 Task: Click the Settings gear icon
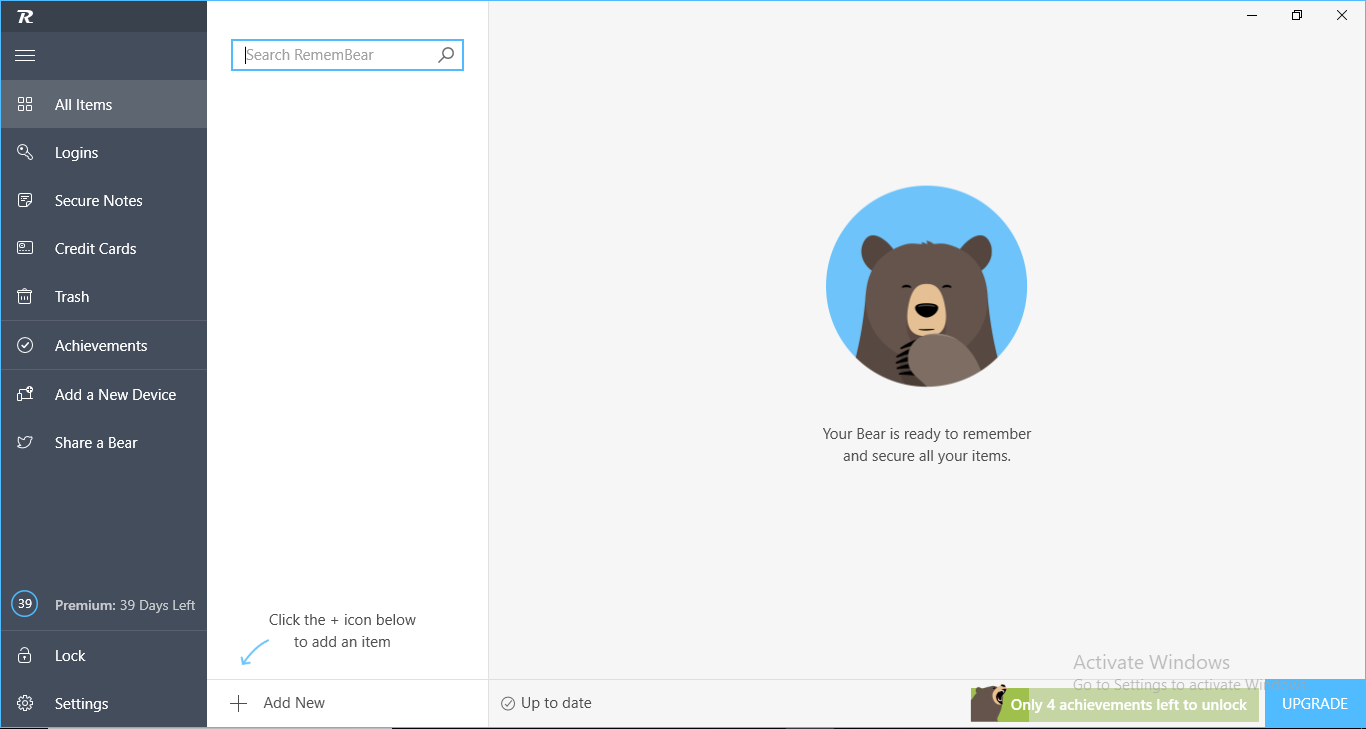click(26, 703)
